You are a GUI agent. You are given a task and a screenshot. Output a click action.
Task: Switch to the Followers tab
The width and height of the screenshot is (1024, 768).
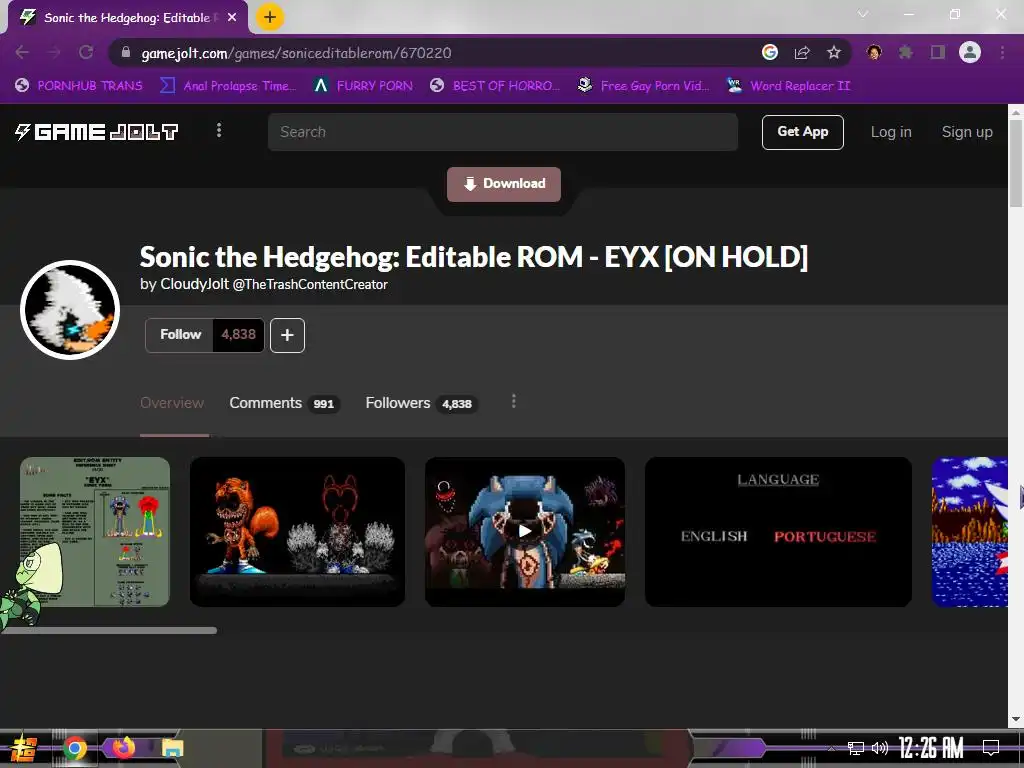pyautogui.click(x=421, y=403)
